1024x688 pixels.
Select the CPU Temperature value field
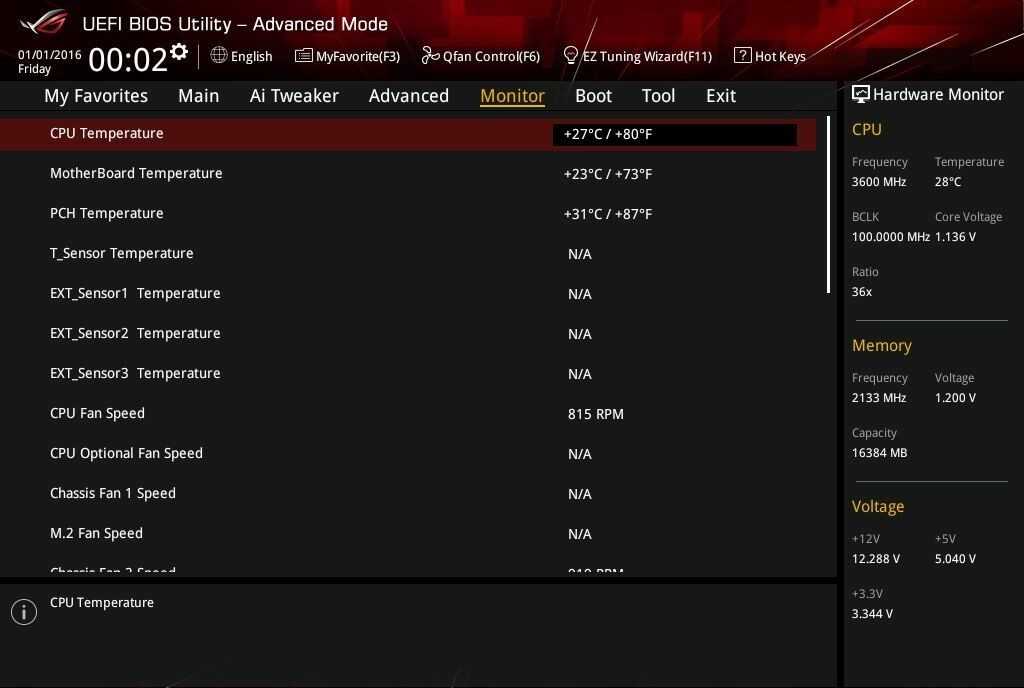point(674,134)
